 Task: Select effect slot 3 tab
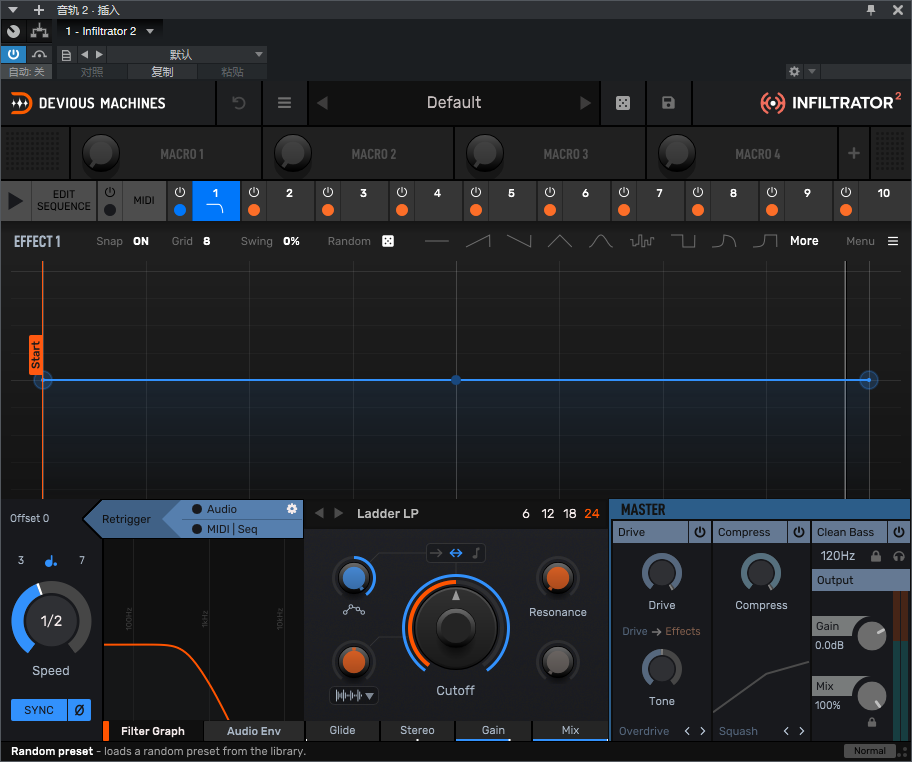click(x=364, y=200)
